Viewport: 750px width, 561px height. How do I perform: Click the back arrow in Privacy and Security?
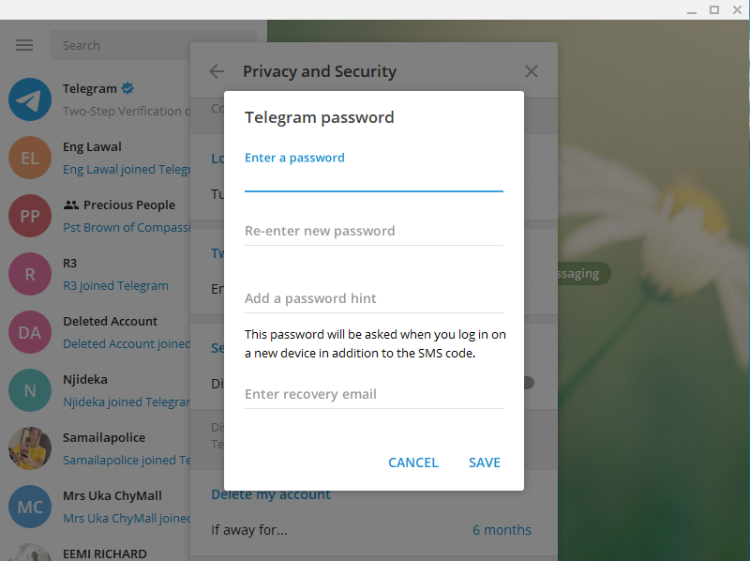[x=217, y=71]
